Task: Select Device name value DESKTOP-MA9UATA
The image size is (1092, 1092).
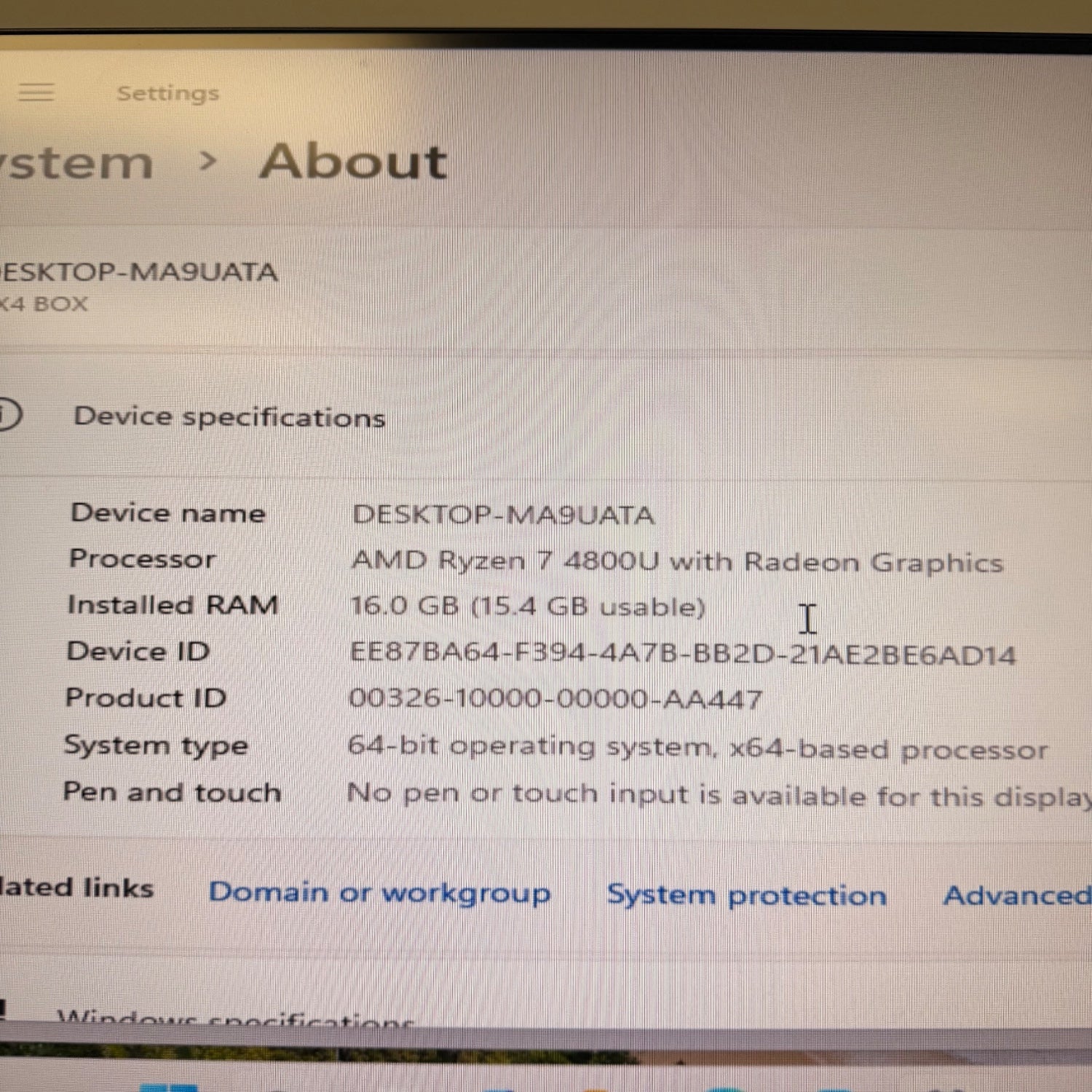Action: 503,515
